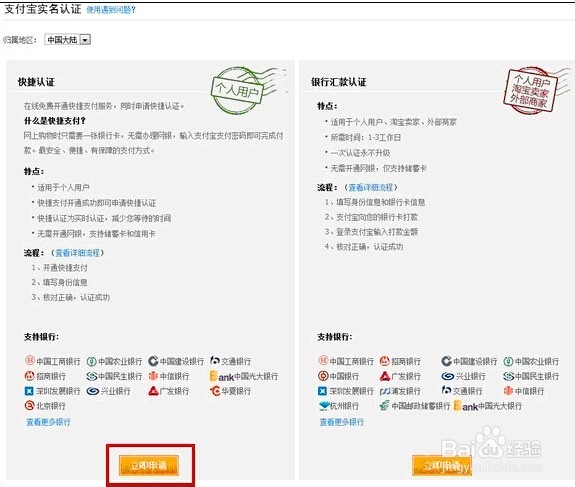Pick 中国工商银行 icon in 银行汇款认证 panel
The width and height of the screenshot is (575, 487).
pos(323,361)
